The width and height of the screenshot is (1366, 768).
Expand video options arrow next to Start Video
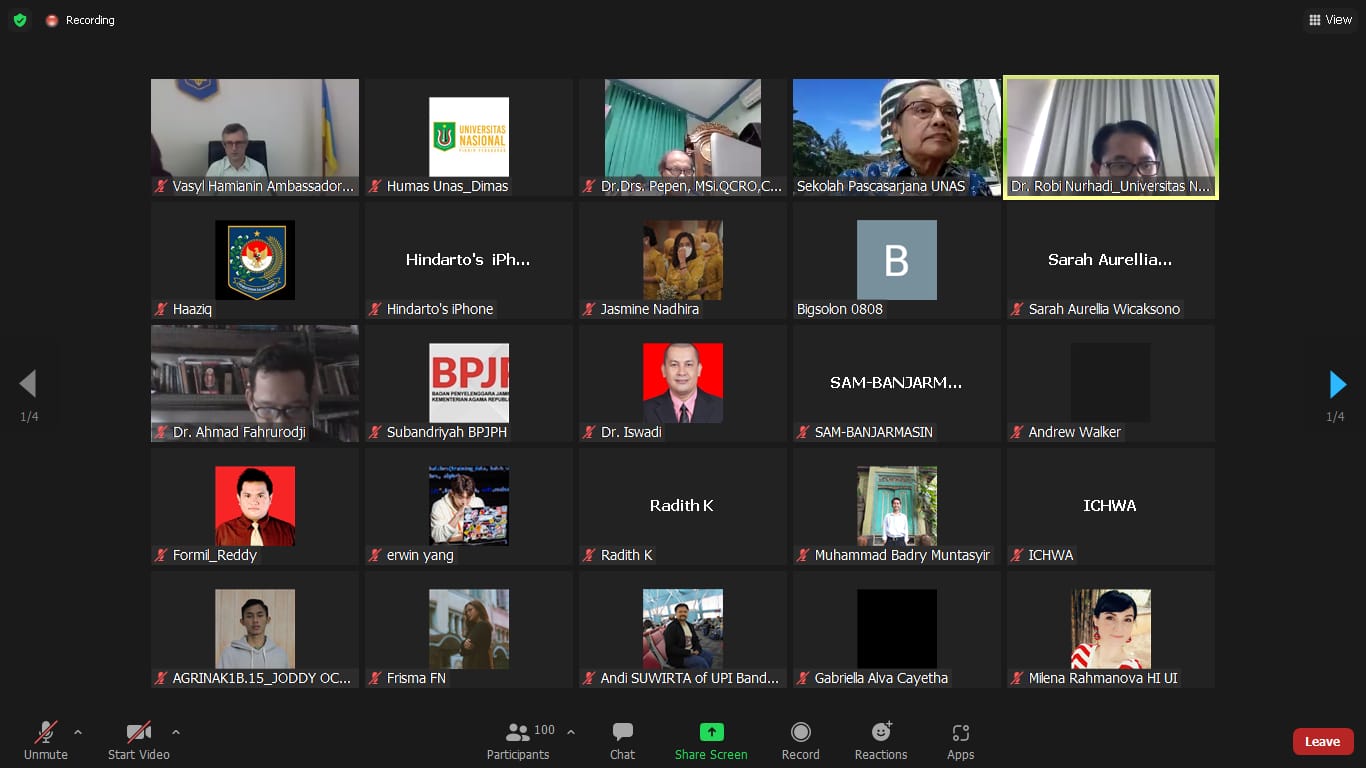tap(176, 732)
